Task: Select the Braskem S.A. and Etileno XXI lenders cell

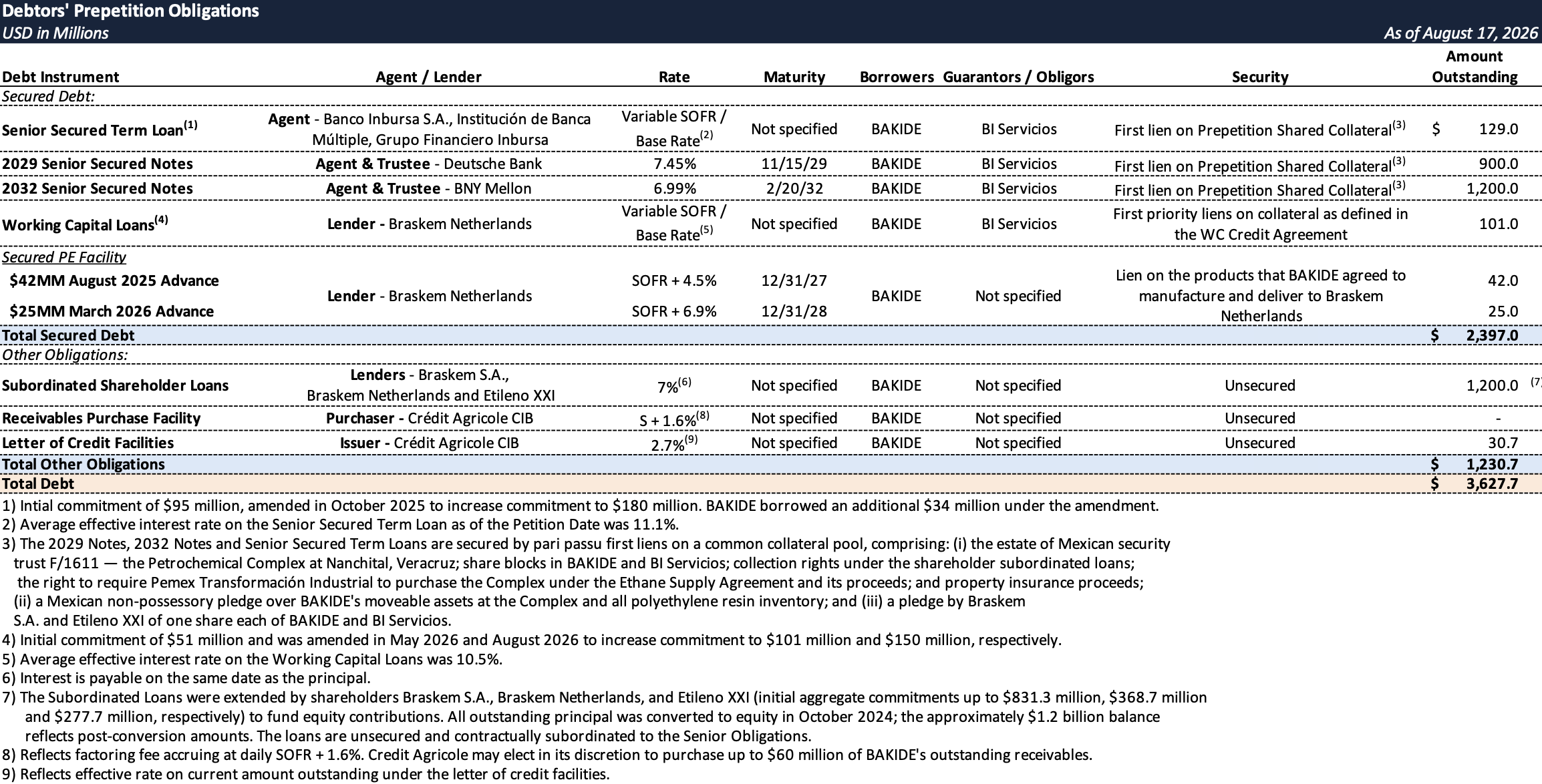Action: [430, 385]
